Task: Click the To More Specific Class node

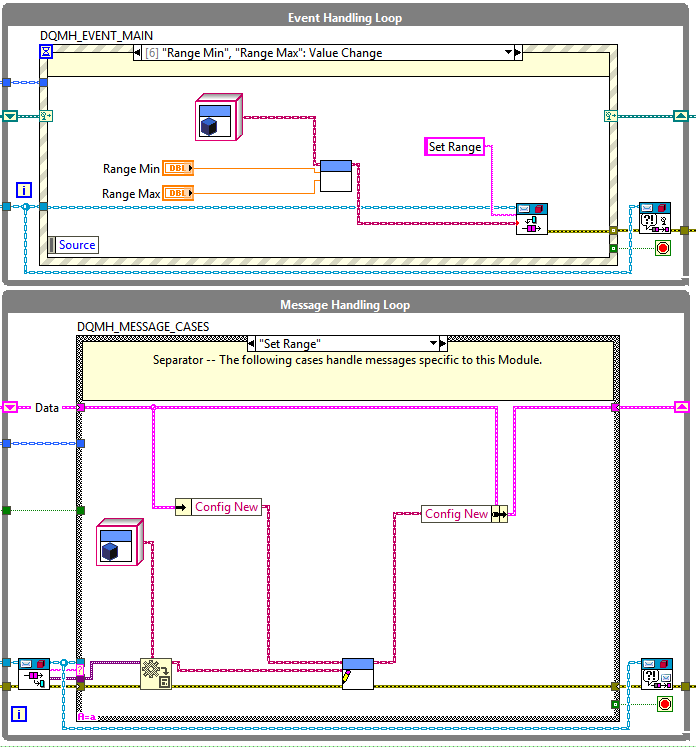Action: 156,674
